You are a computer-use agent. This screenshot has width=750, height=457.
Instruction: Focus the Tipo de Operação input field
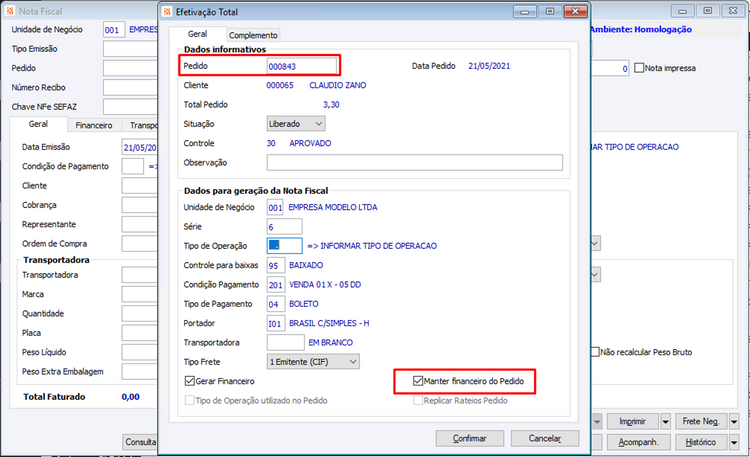click(x=285, y=246)
